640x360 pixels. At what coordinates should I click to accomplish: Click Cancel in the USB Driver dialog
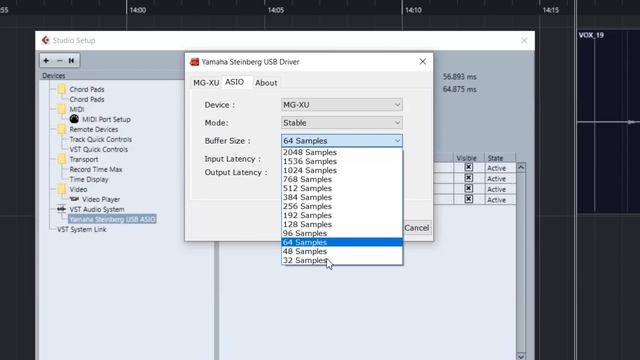tap(417, 228)
